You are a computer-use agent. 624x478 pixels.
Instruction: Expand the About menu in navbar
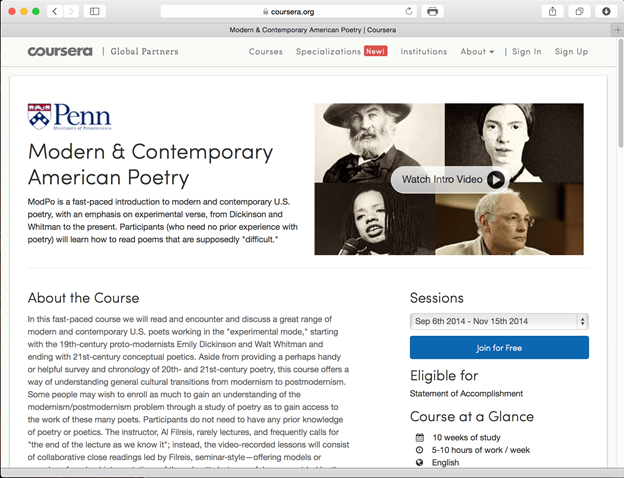(x=477, y=51)
